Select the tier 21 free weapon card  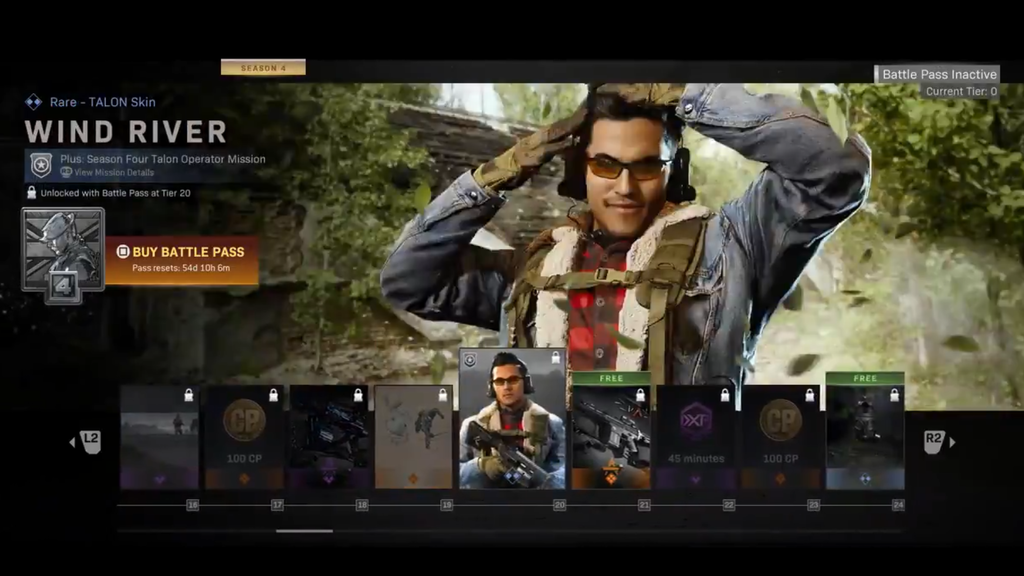(611, 431)
